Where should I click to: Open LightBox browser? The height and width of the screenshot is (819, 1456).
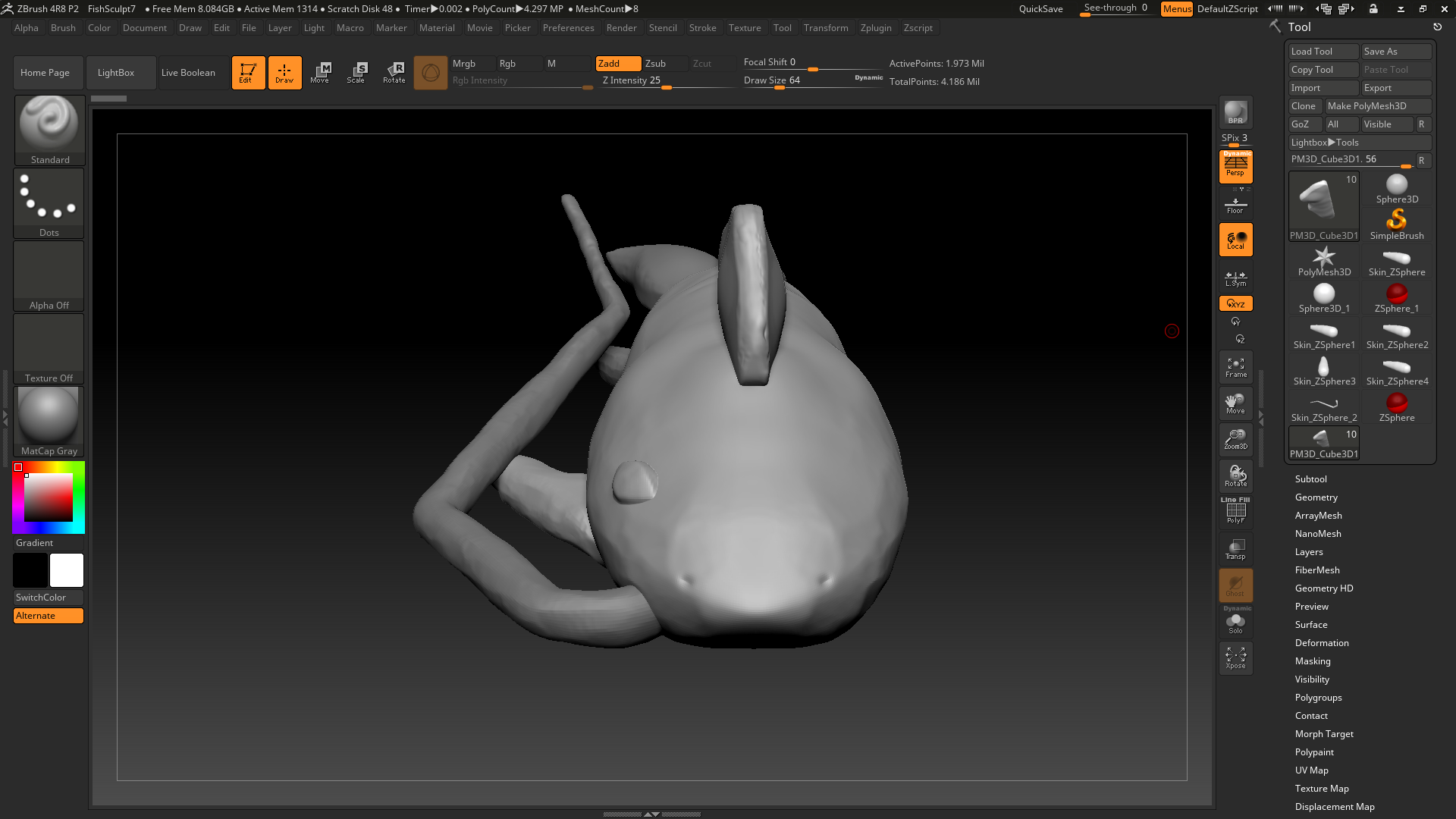pyautogui.click(x=121, y=73)
